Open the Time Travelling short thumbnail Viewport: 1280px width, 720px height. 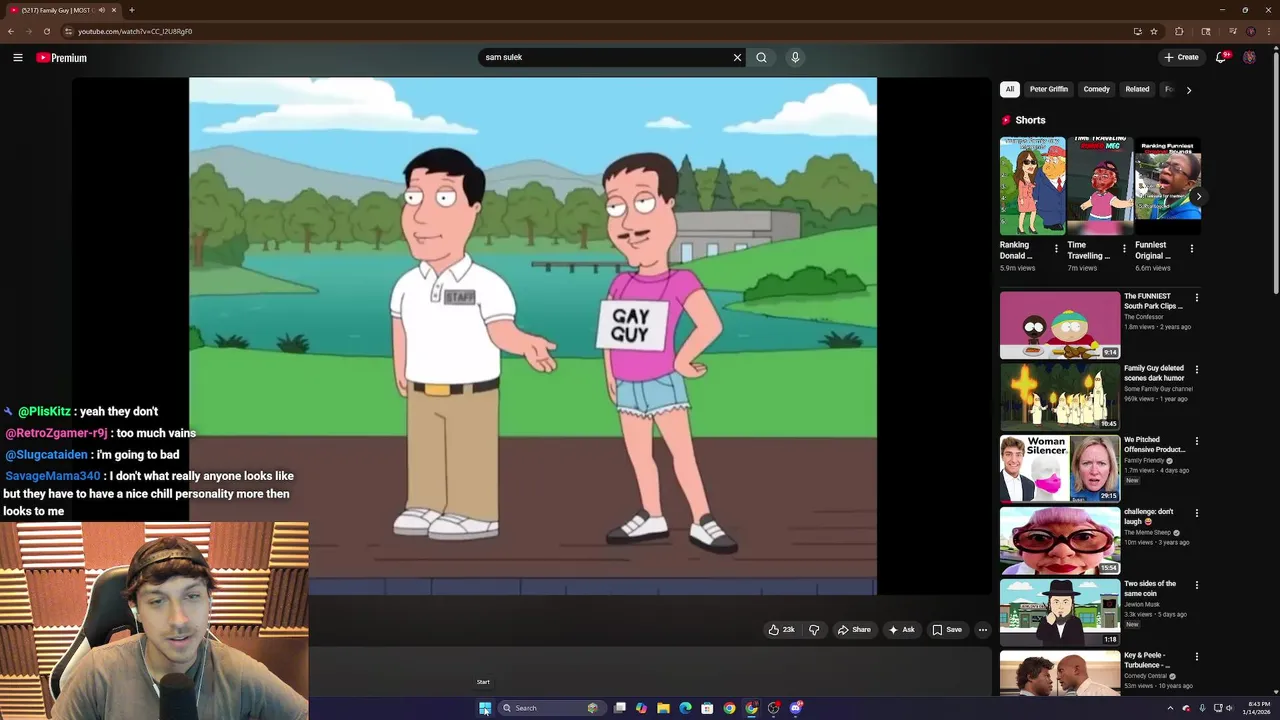coord(1099,186)
